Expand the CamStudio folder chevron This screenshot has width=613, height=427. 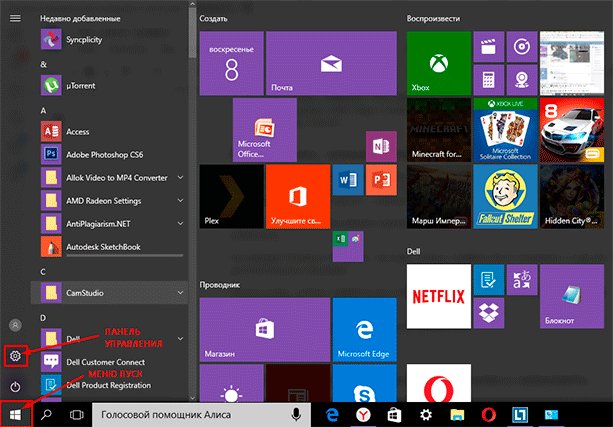(x=180, y=292)
